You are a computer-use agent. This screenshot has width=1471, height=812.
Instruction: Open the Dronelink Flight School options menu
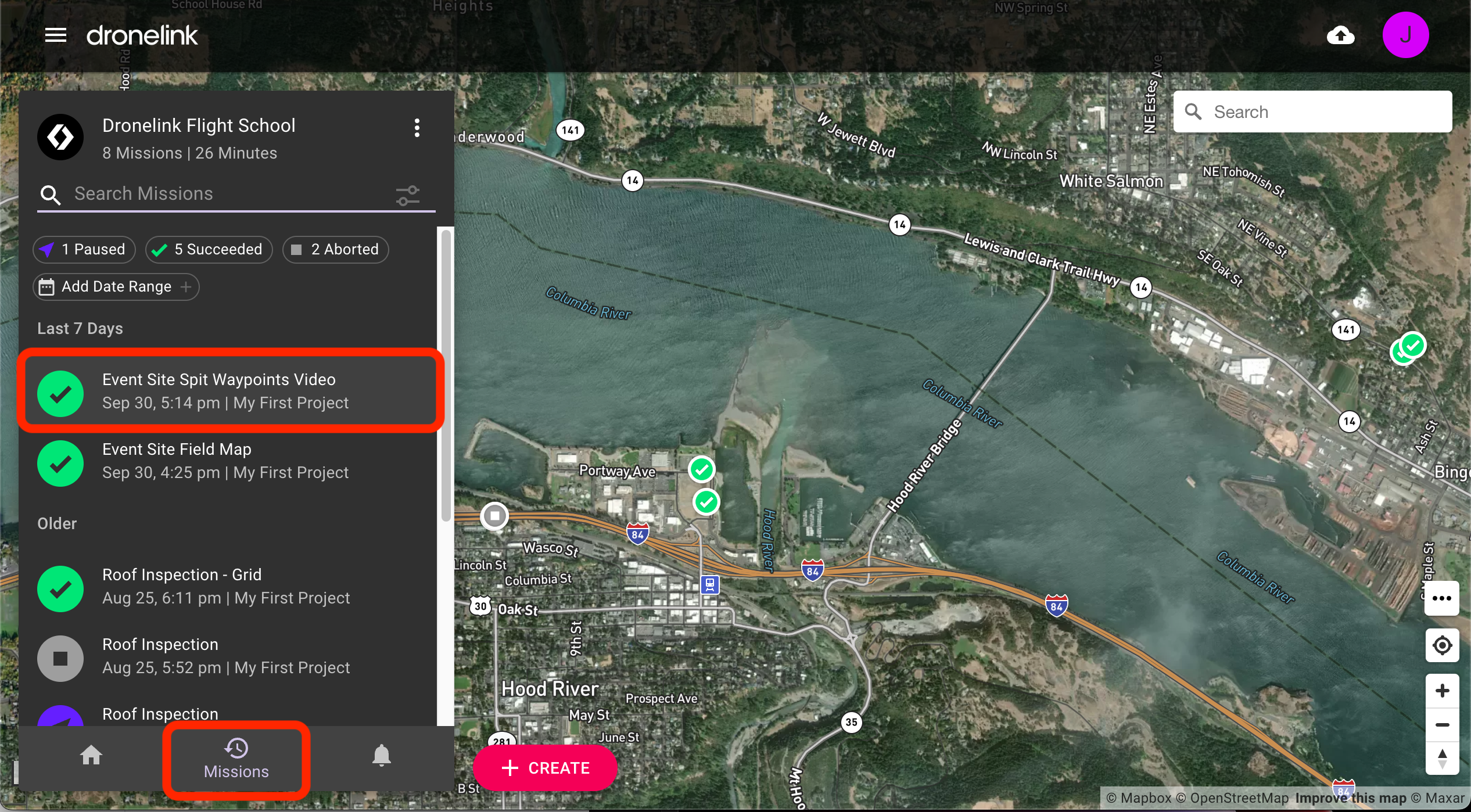tap(417, 128)
